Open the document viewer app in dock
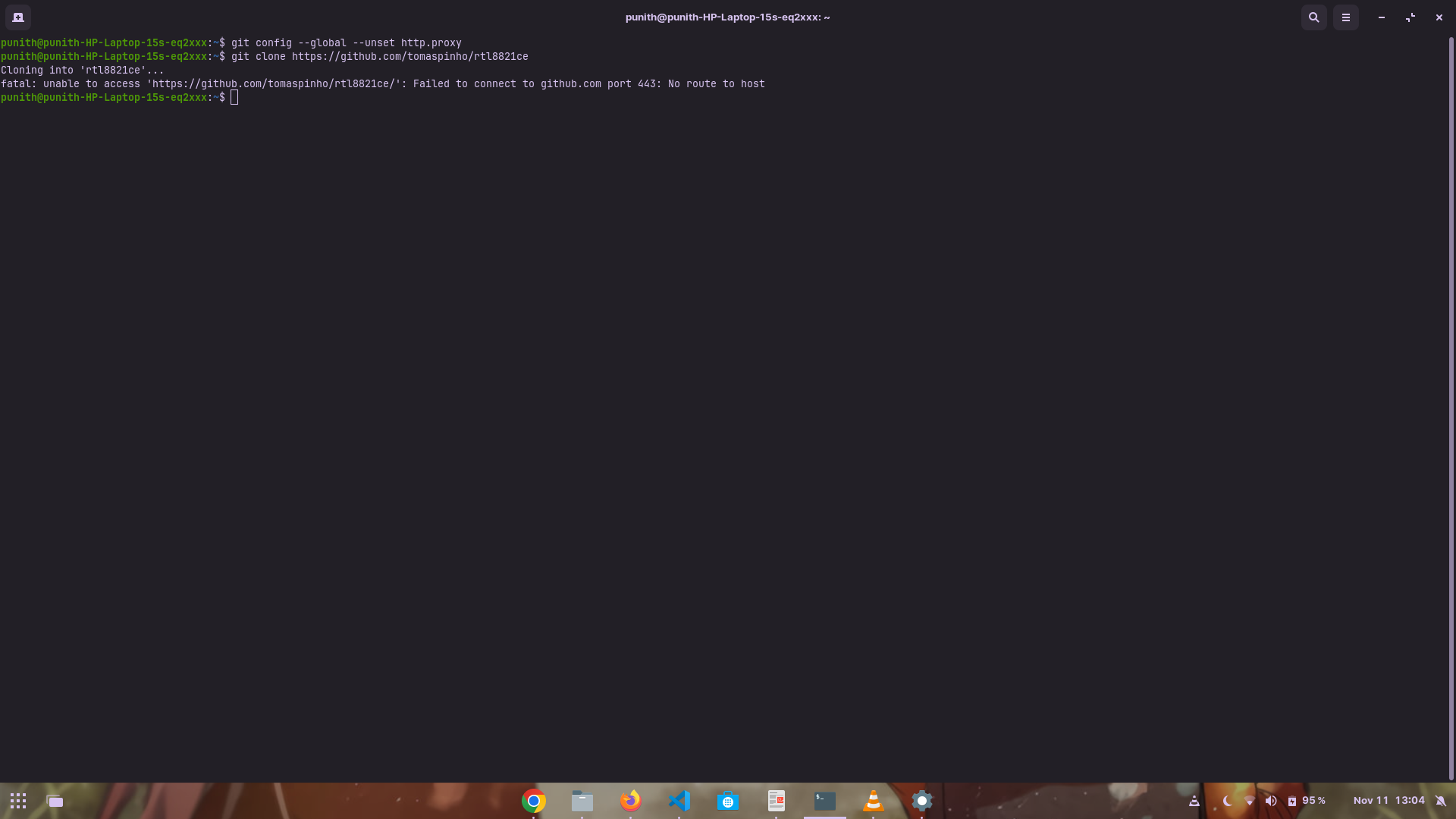This screenshot has height=819, width=1456. [x=777, y=801]
